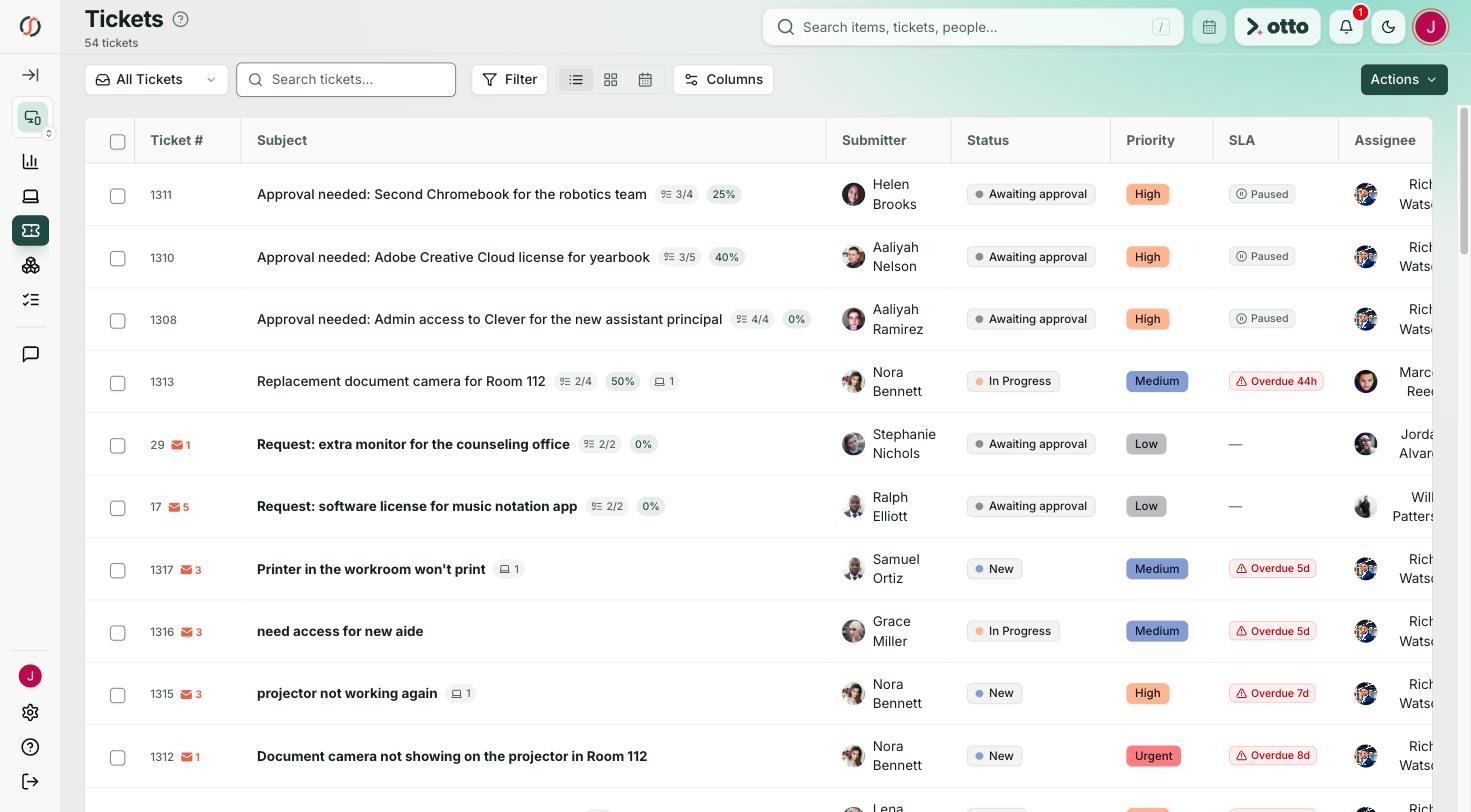Select all tickets header checkbox

click(117, 141)
